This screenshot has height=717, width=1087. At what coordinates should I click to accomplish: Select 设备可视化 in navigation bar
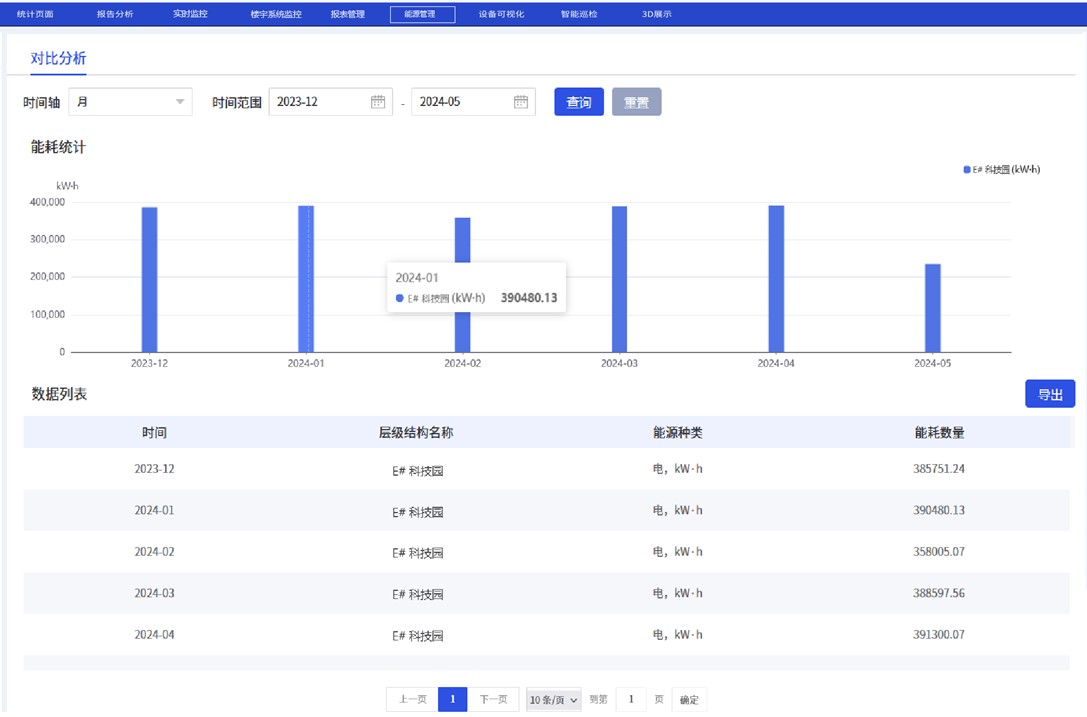[501, 15]
